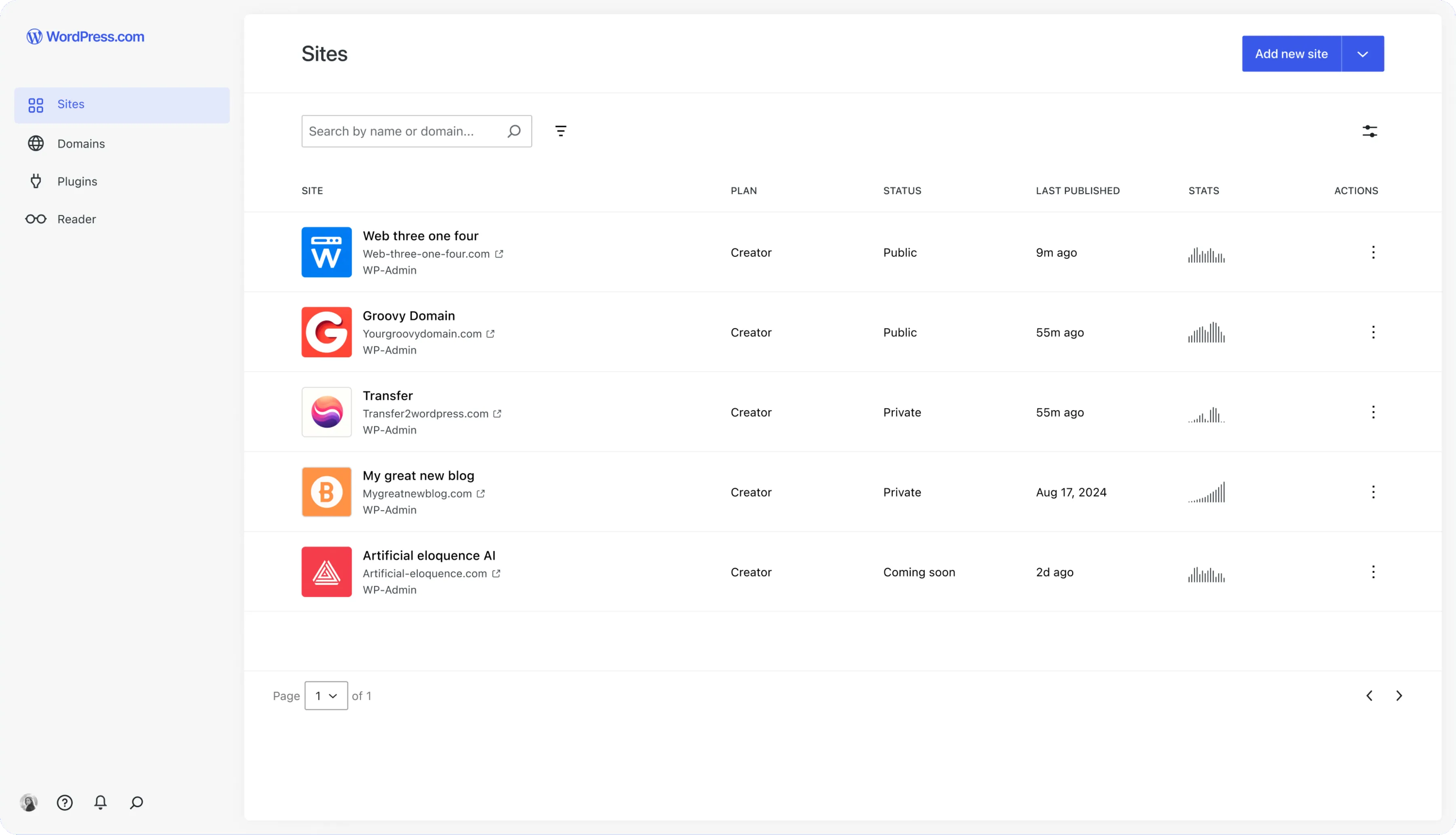Expand the Add new site dropdown arrow
The height and width of the screenshot is (835, 1456).
1363,54
